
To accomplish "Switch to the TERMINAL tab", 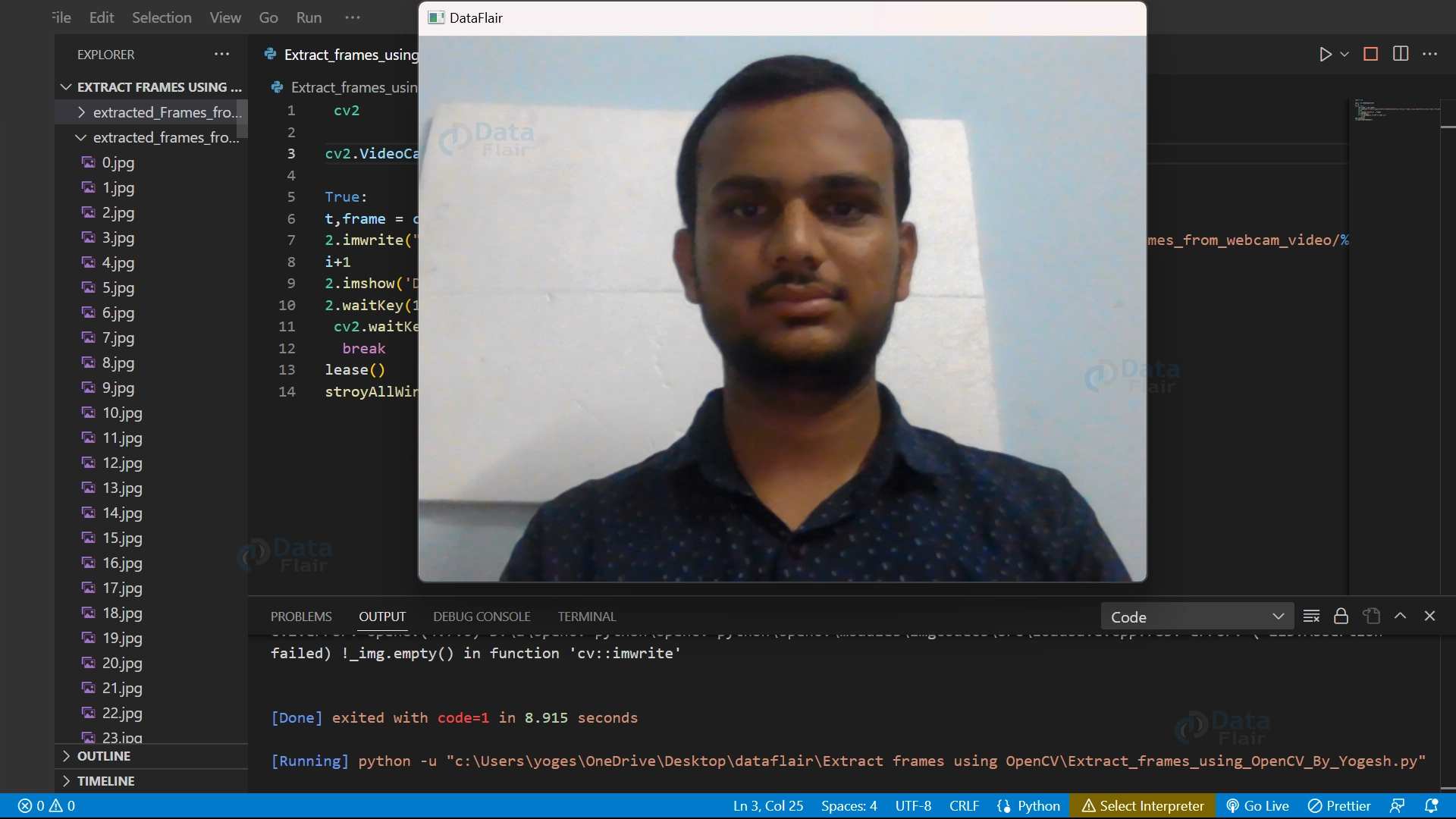I will click(x=587, y=616).
